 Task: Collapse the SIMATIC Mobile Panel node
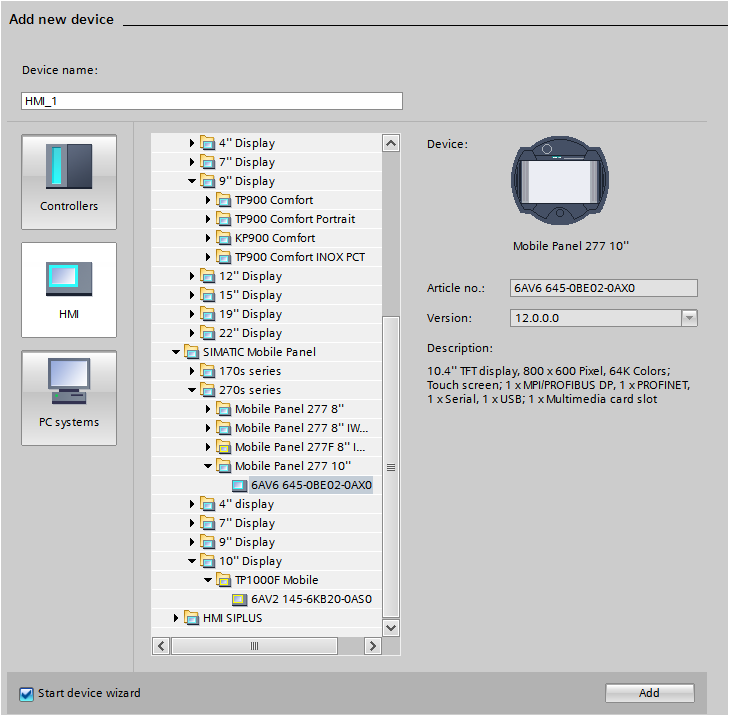tap(176, 352)
